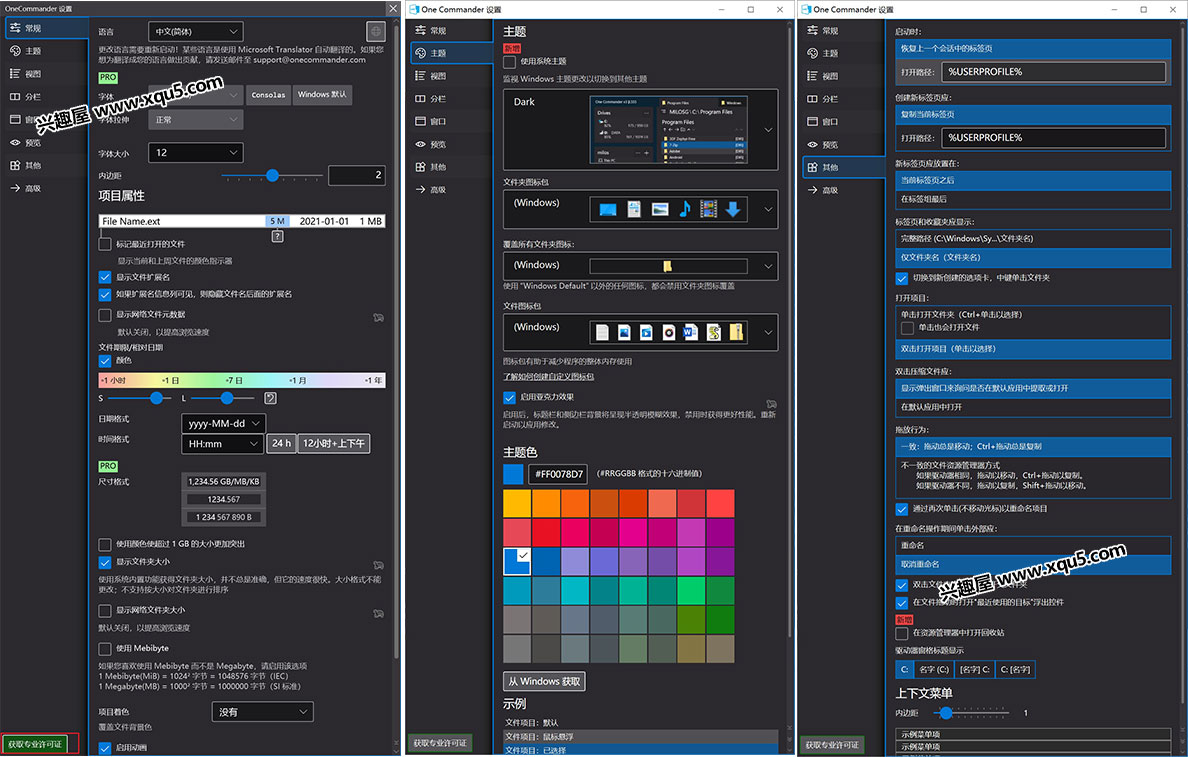Open the 高级 tab in the 其他-page window
This screenshot has width=1188, height=757.
843,189
